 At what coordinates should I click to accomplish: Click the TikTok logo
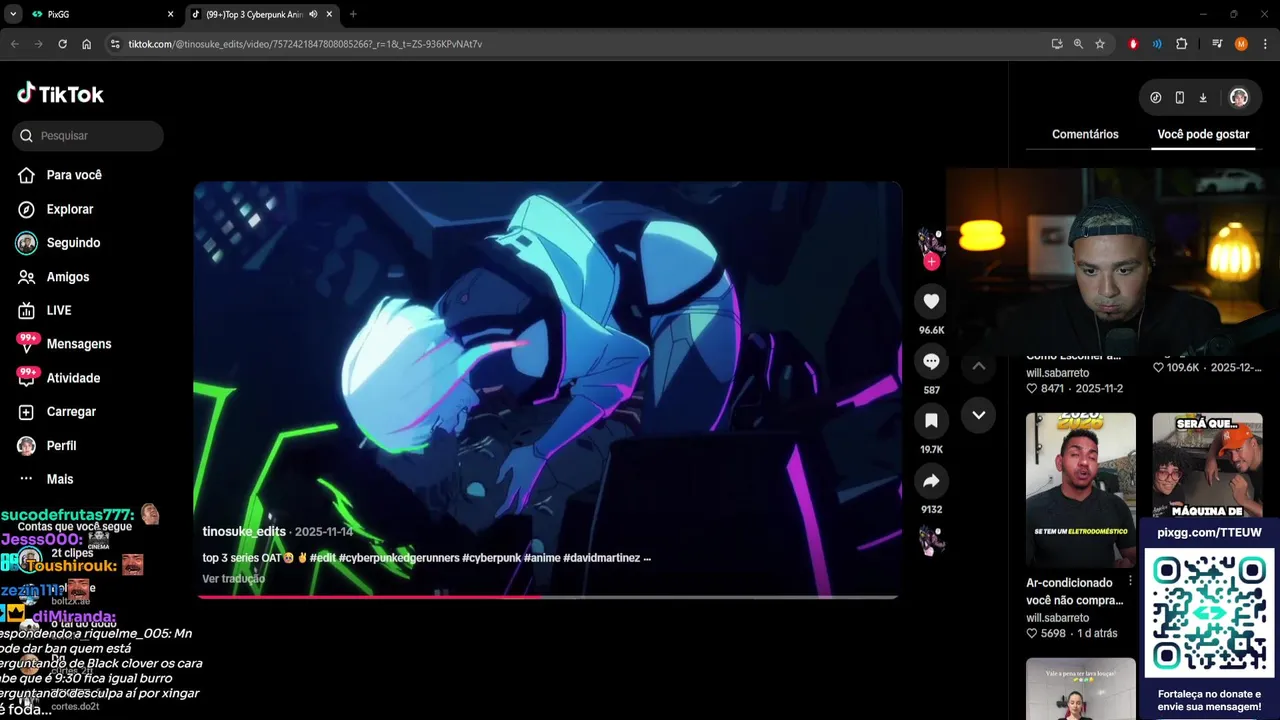coord(60,94)
